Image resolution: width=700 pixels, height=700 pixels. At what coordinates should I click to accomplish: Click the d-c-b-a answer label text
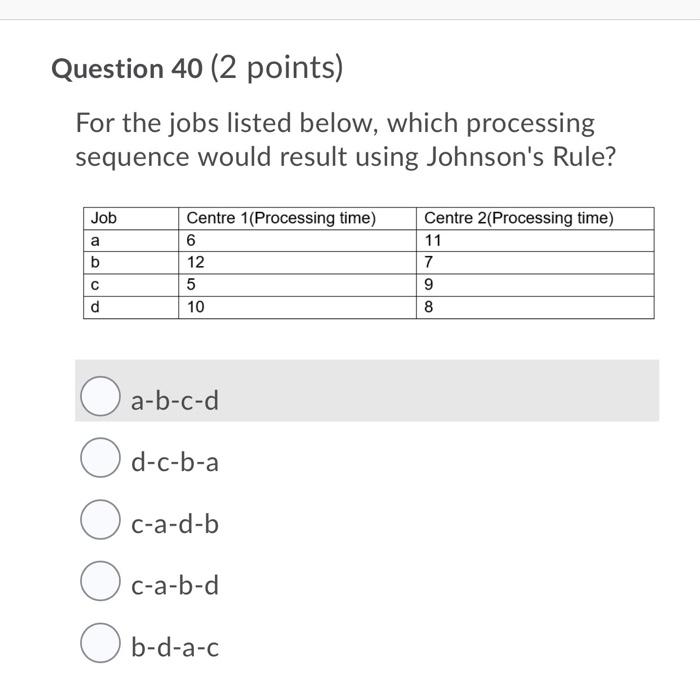coord(175,462)
